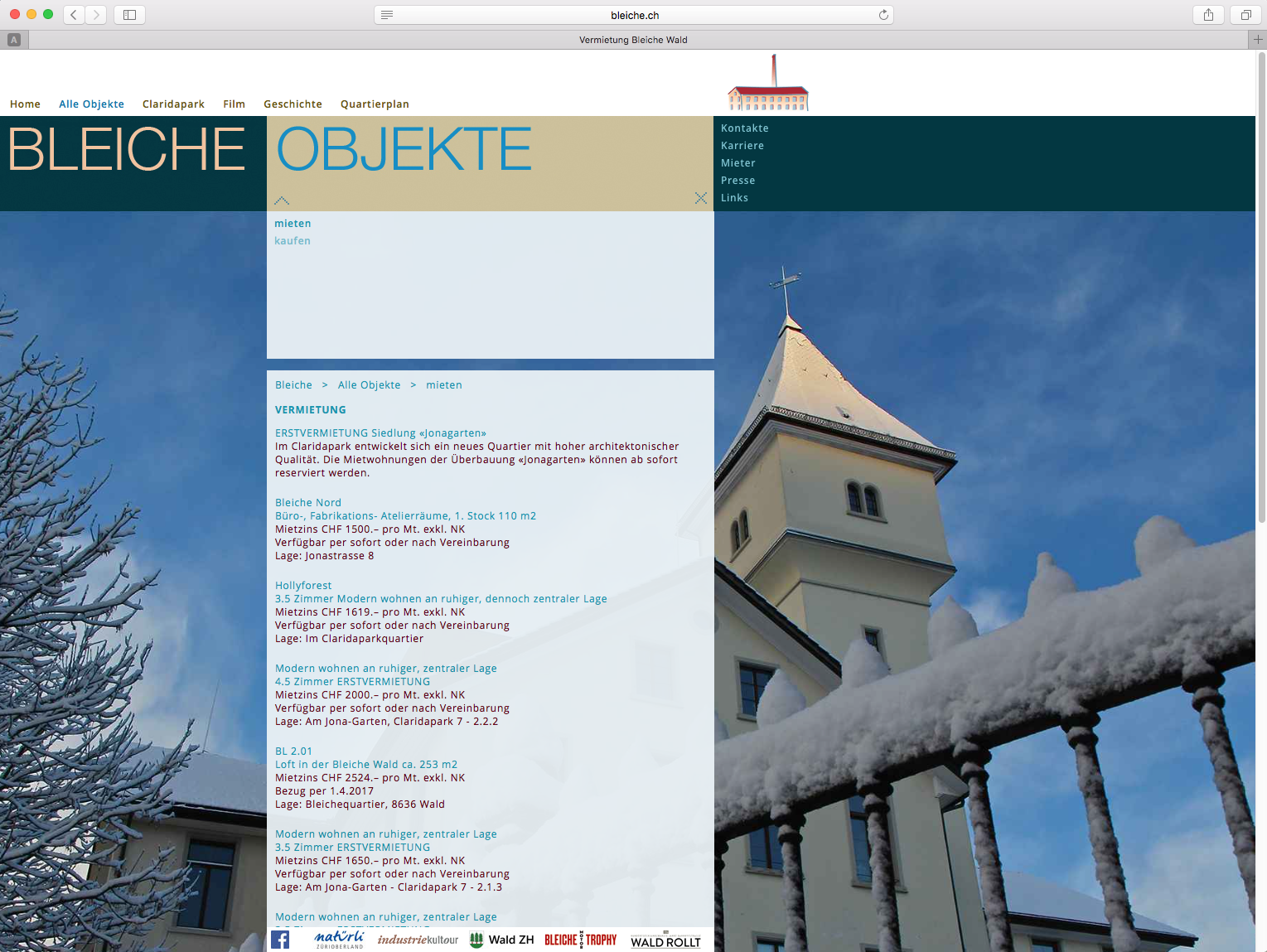This screenshot has height=952, width=1267.
Task: Open the Quartierplan menu item
Action: click(375, 104)
